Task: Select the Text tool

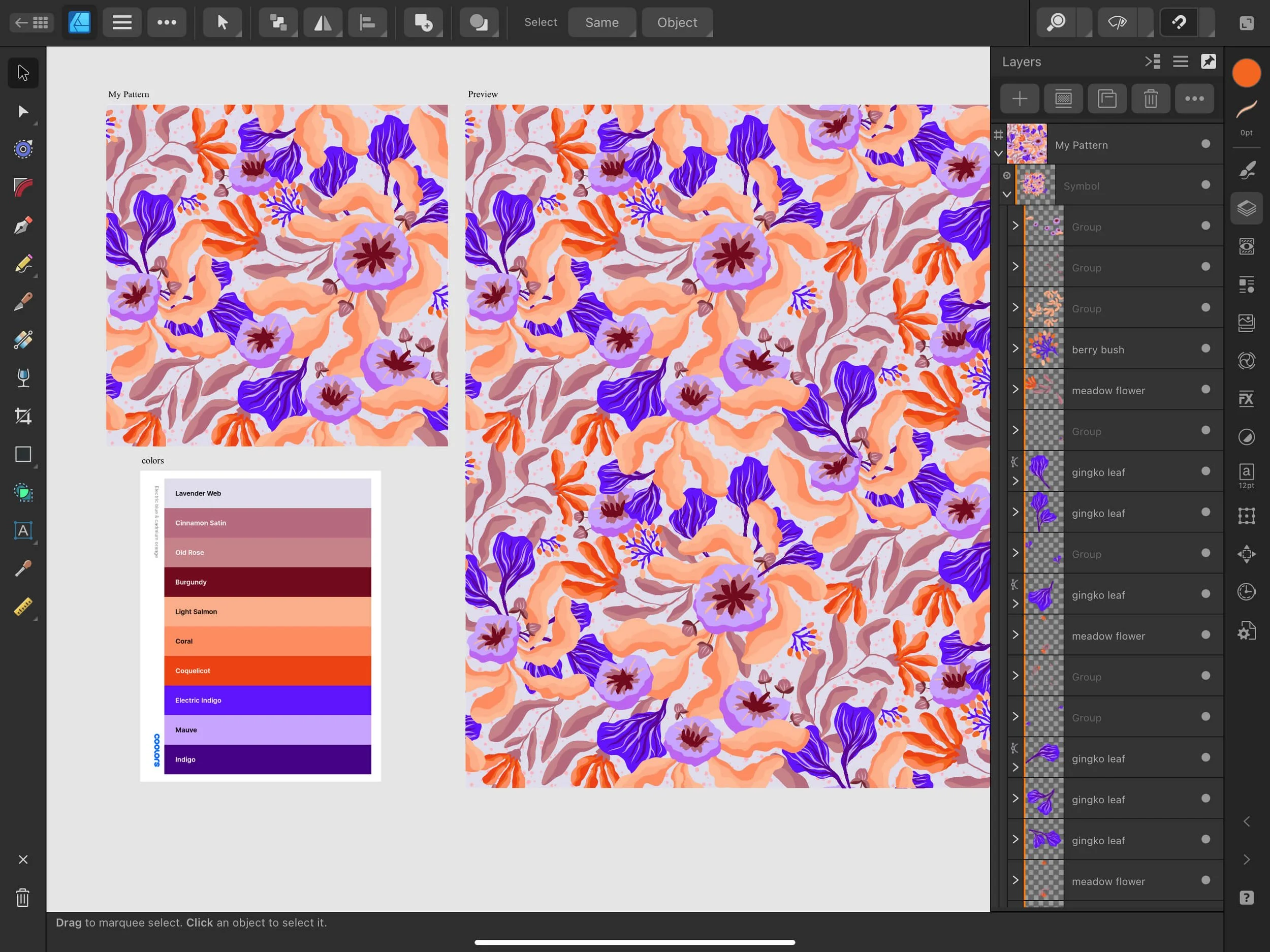Action: [x=23, y=531]
